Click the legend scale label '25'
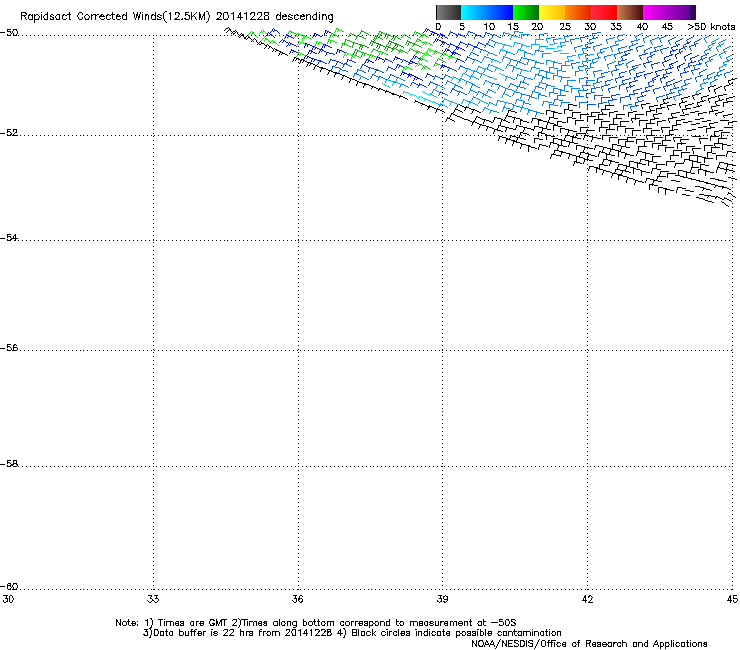Viewport: 740px width, 650px height. tap(565, 27)
